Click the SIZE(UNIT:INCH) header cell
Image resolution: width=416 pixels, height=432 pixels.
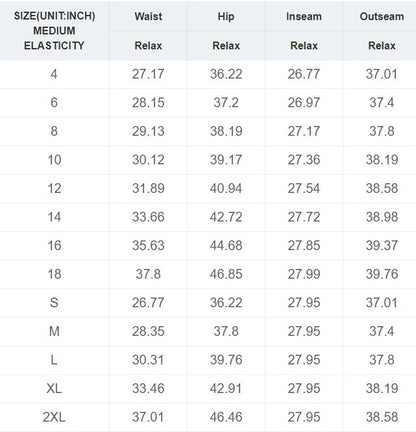pos(54,16)
